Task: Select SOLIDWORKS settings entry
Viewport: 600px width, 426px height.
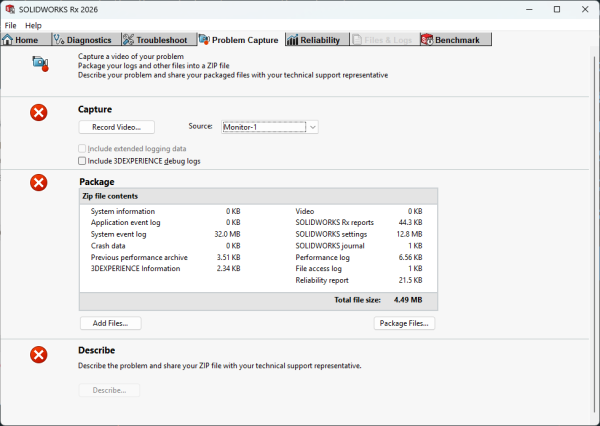Action: (x=359, y=234)
